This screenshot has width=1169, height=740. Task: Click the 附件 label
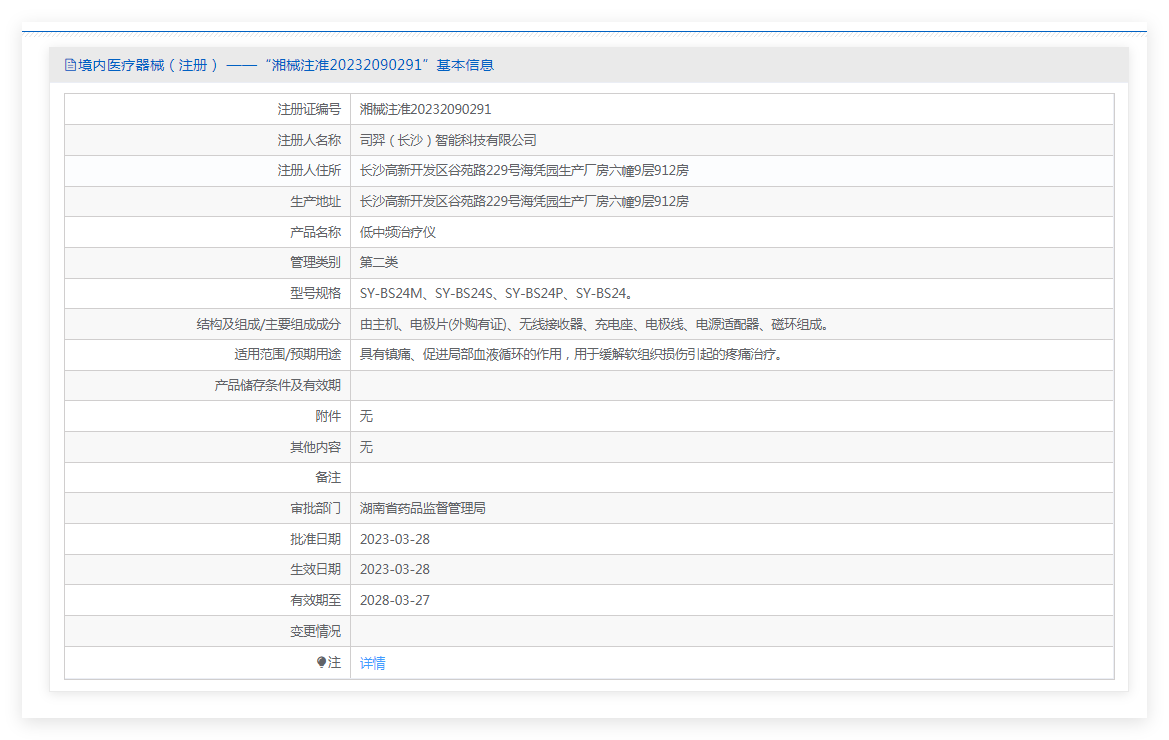point(328,417)
